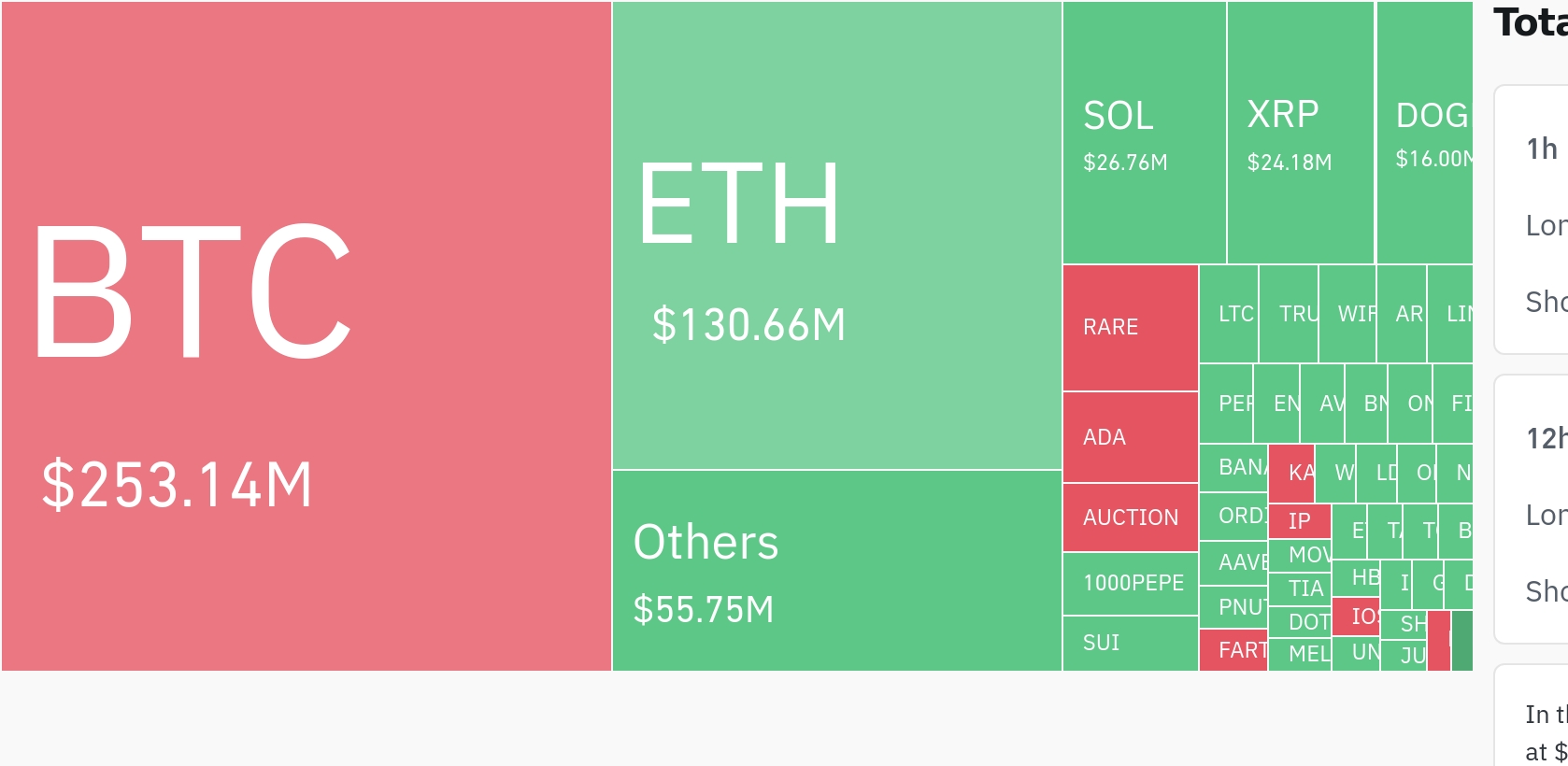Click the ORDI tile

coord(1233,516)
